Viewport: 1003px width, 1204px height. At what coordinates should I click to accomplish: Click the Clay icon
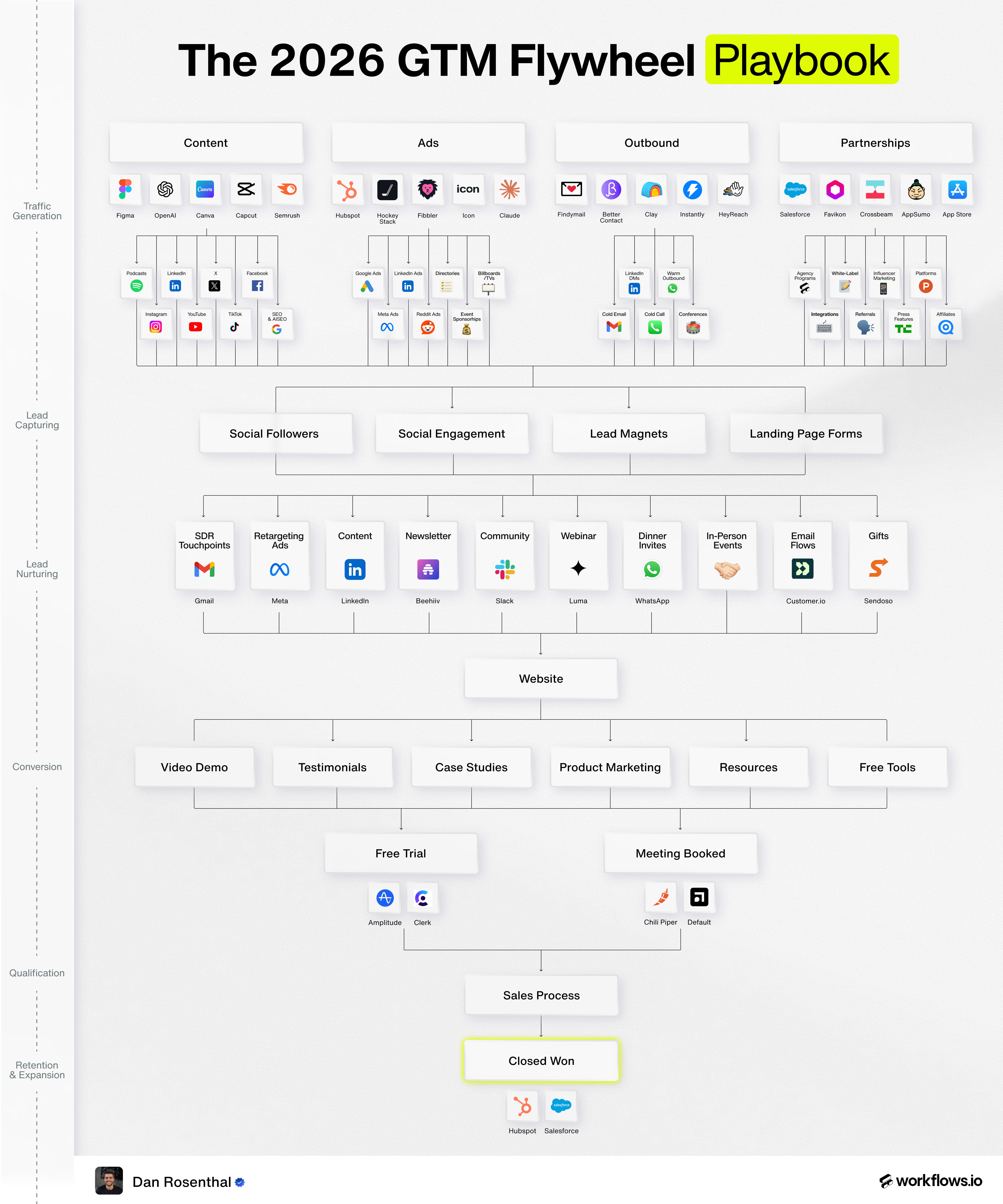coord(652,189)
